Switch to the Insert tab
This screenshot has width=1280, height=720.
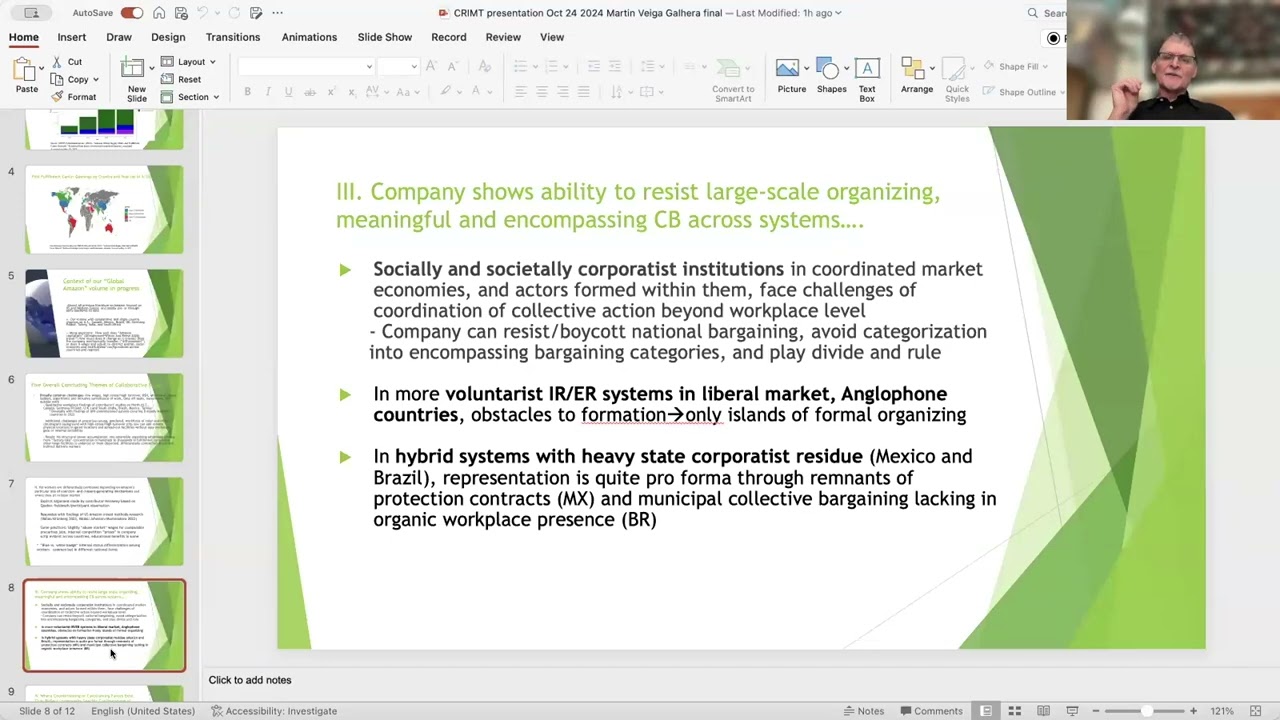[71, 37]
